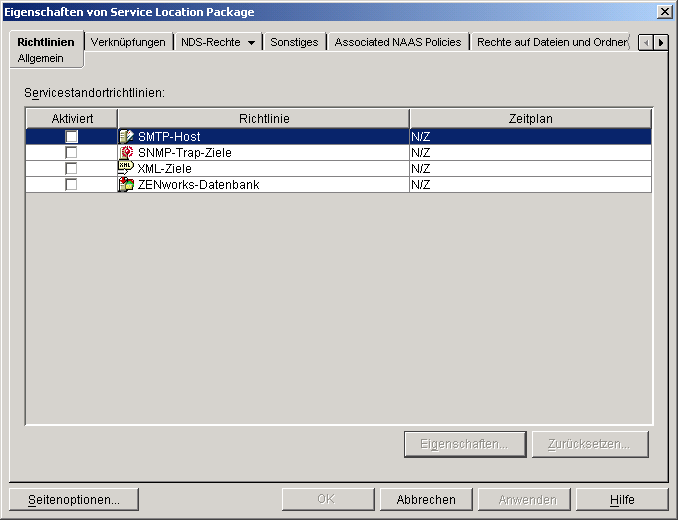Close the Service Location Package dialog

click(665, 12)
